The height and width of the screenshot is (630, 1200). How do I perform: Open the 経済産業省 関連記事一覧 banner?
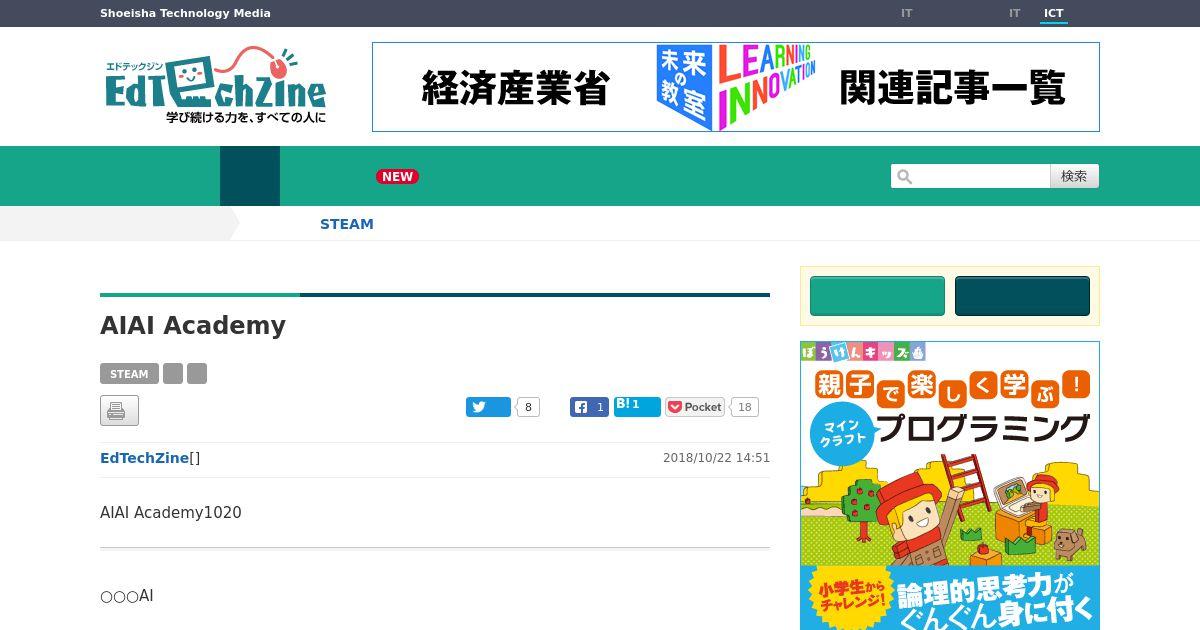[x=736, y=87]
